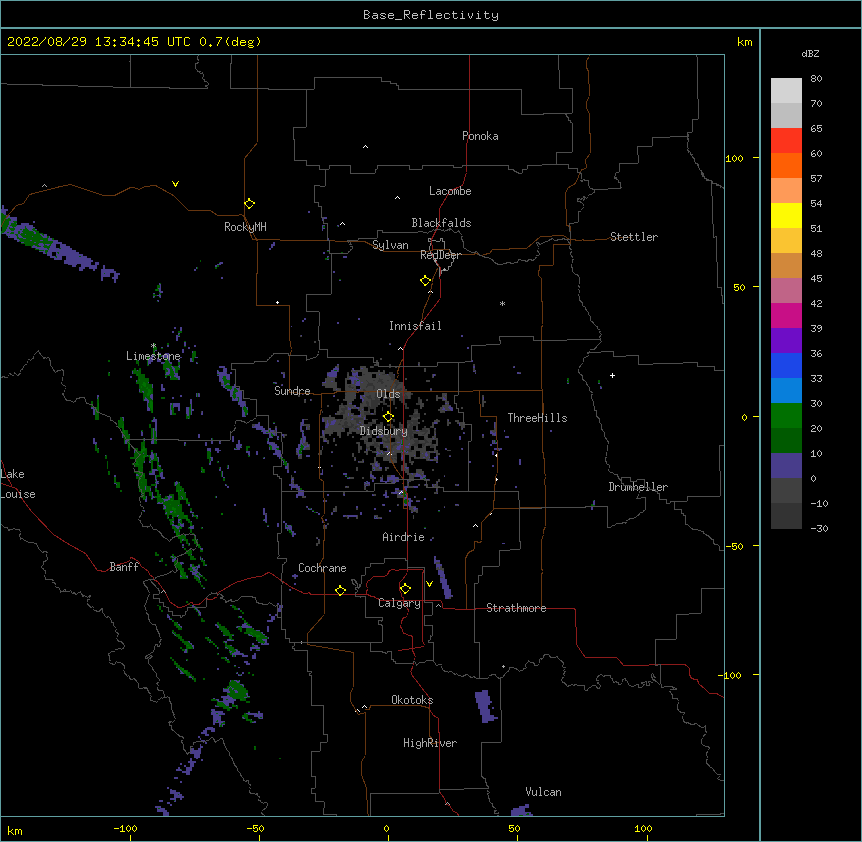Click the white asterisk marker east of Innisfail
Image resolution: width=862 pixels, height=842 pixels.
[x=502, y=303]
